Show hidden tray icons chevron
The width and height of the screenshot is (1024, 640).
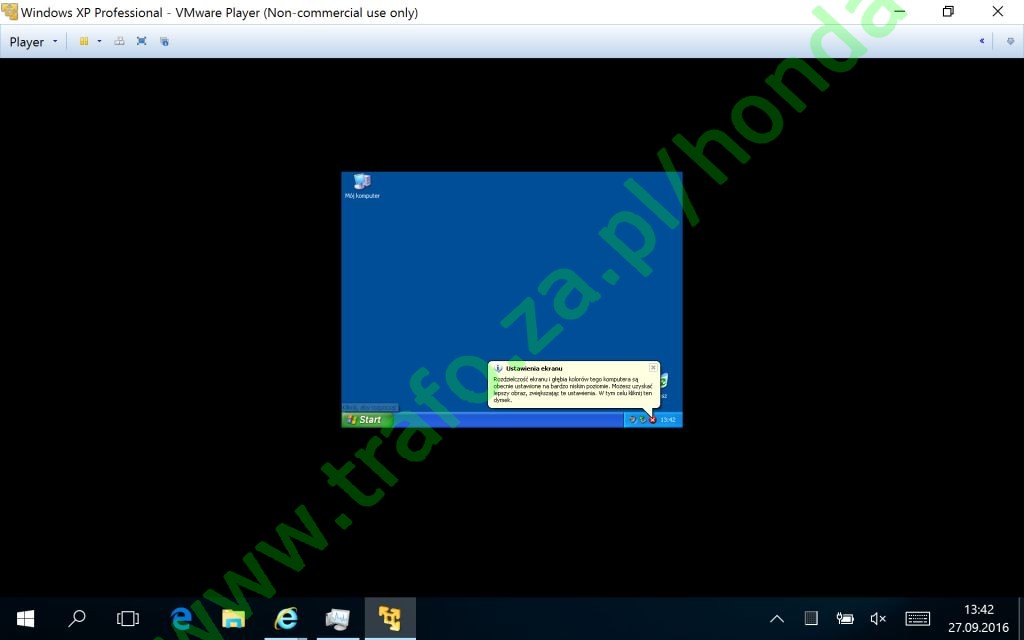[x=777, y=618]
